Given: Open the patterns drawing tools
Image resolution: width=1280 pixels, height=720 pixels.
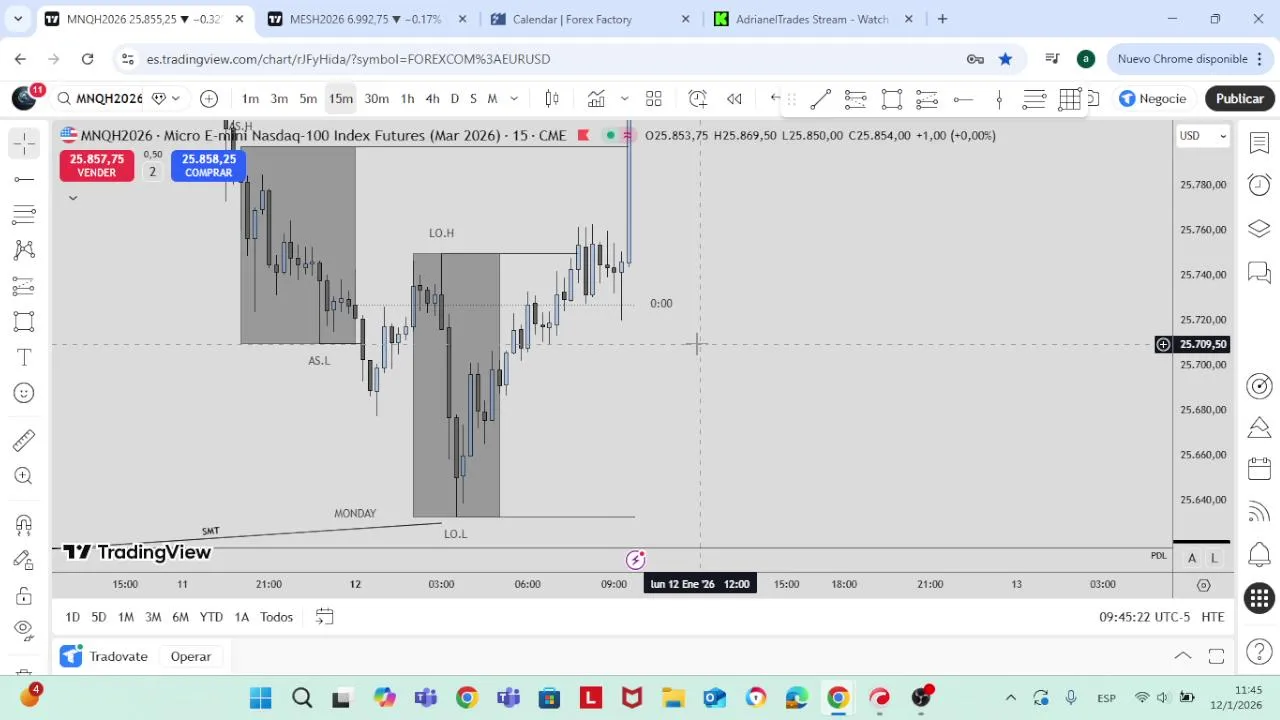Looking at the screenshot, I should pyautogui.click(x=24, y=250).
